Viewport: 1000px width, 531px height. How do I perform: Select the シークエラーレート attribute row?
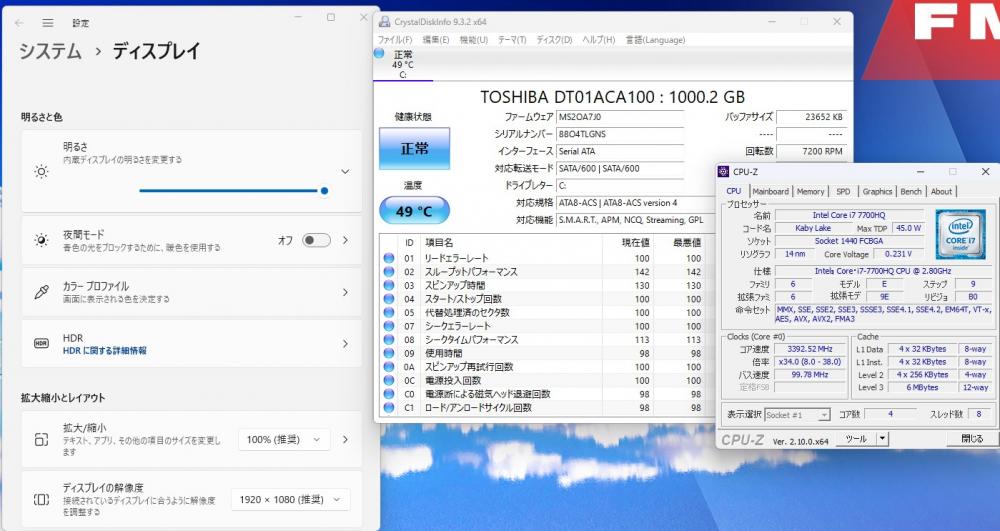(x=546, y=326)
